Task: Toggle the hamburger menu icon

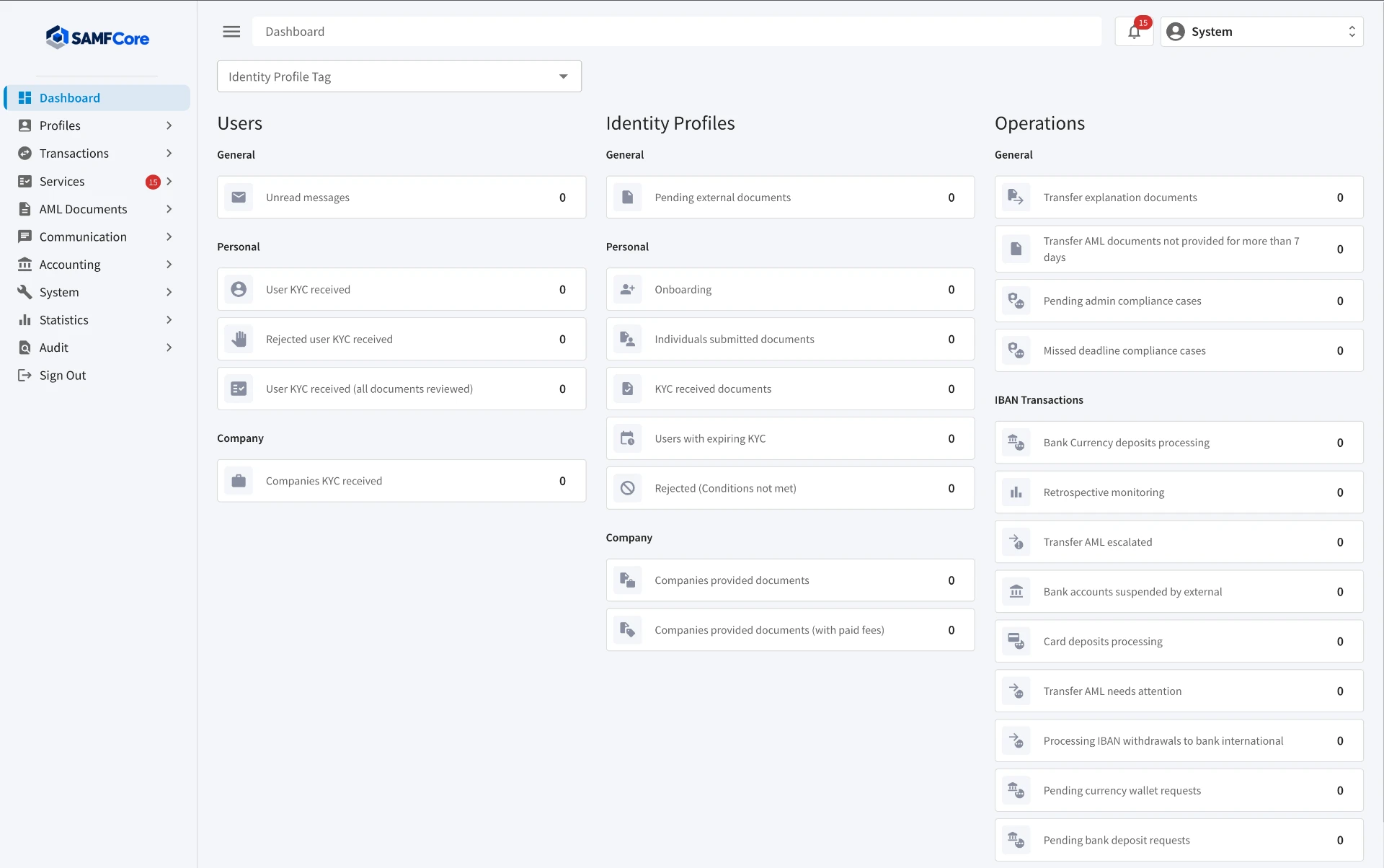Action: [231, 32]
